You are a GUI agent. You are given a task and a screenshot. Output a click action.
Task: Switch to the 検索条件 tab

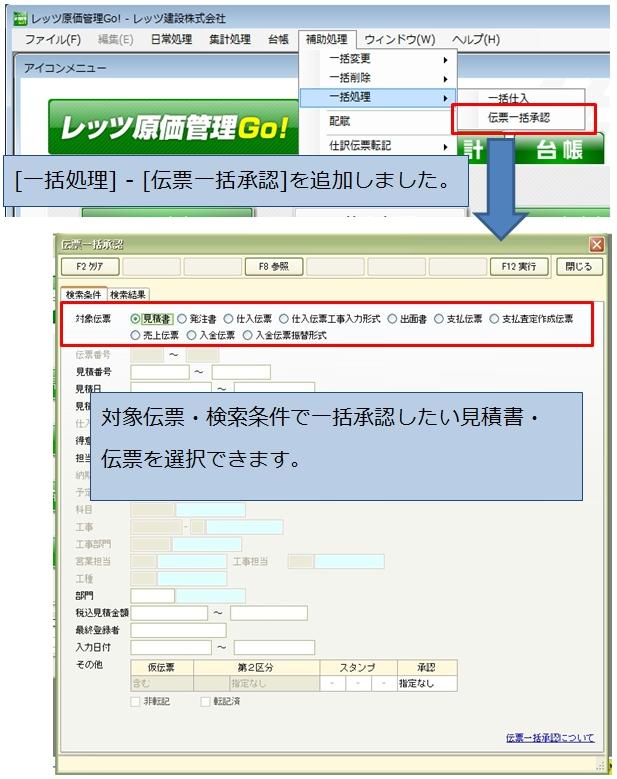point(83,295)
